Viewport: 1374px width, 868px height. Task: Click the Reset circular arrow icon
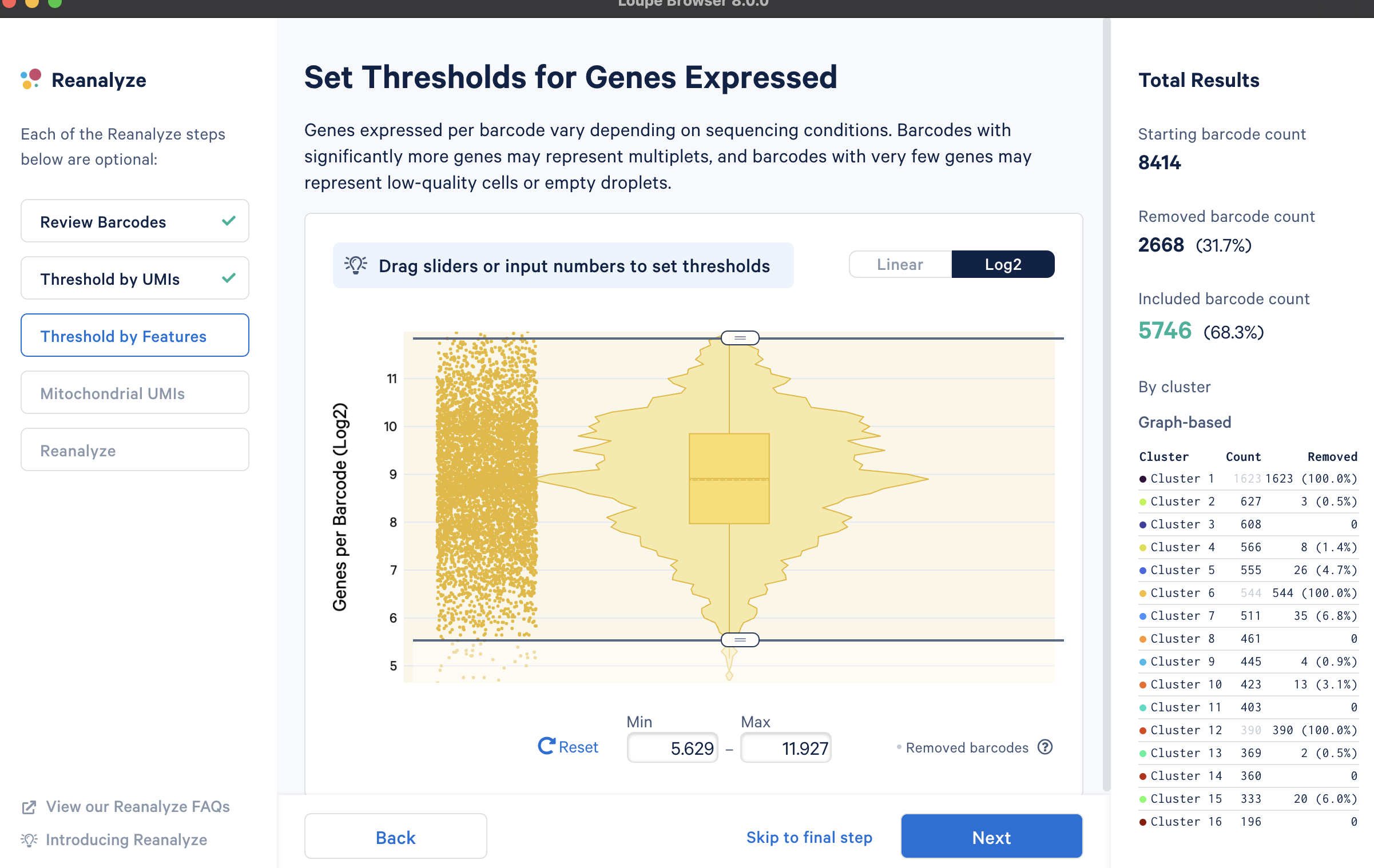pos(546,746)
